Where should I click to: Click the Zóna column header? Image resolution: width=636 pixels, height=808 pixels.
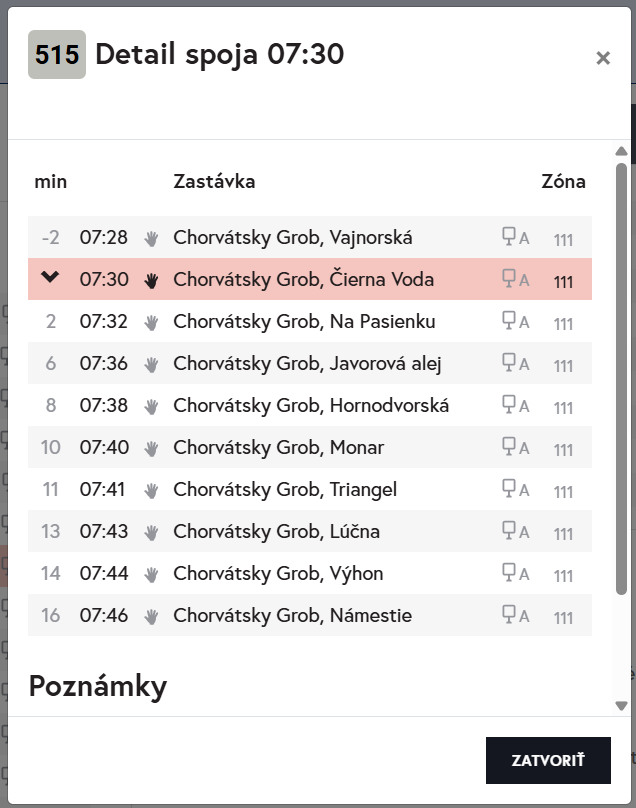tap(563, 181)
